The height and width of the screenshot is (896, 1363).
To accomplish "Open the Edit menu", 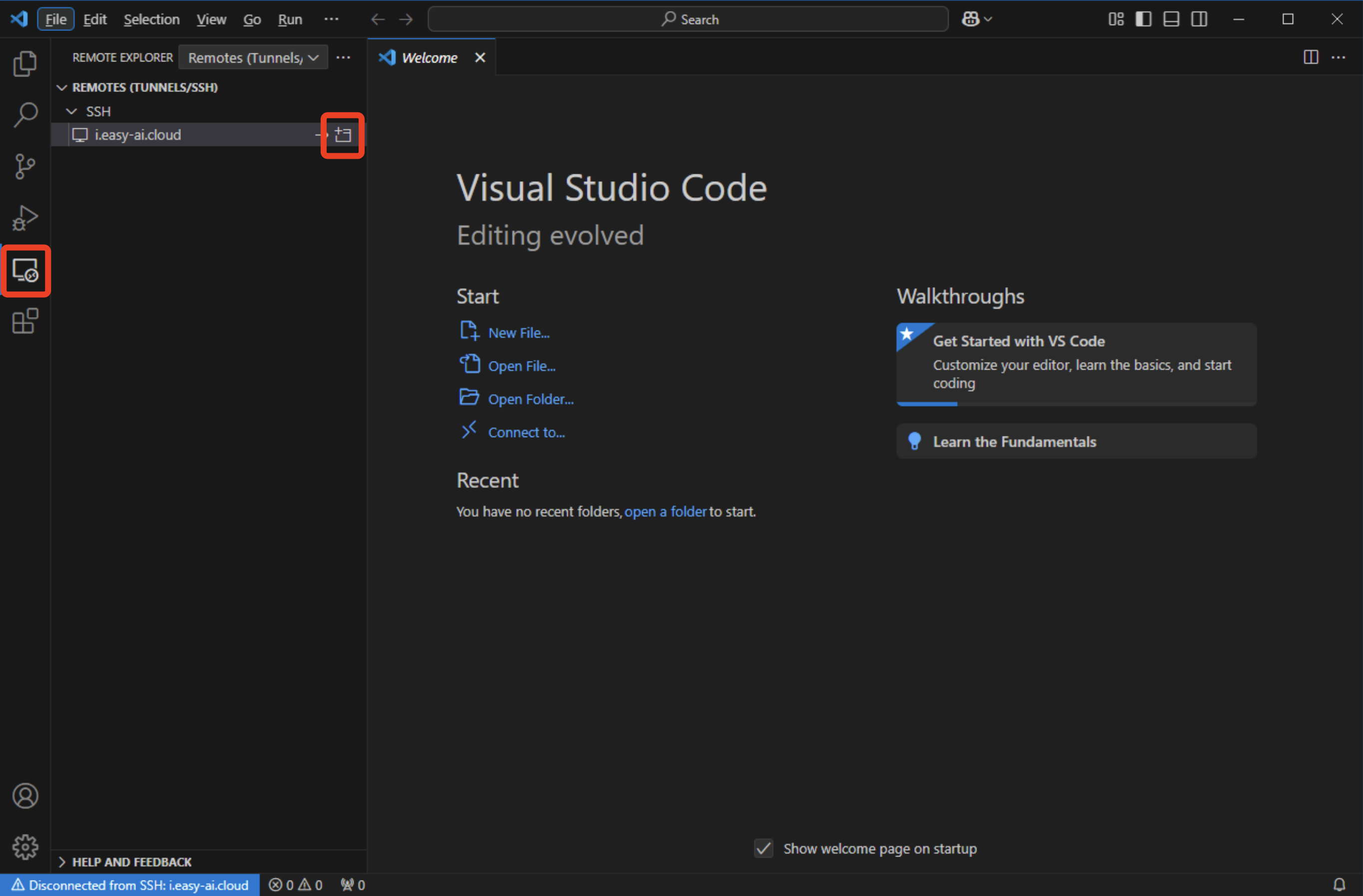I will 94,19.
